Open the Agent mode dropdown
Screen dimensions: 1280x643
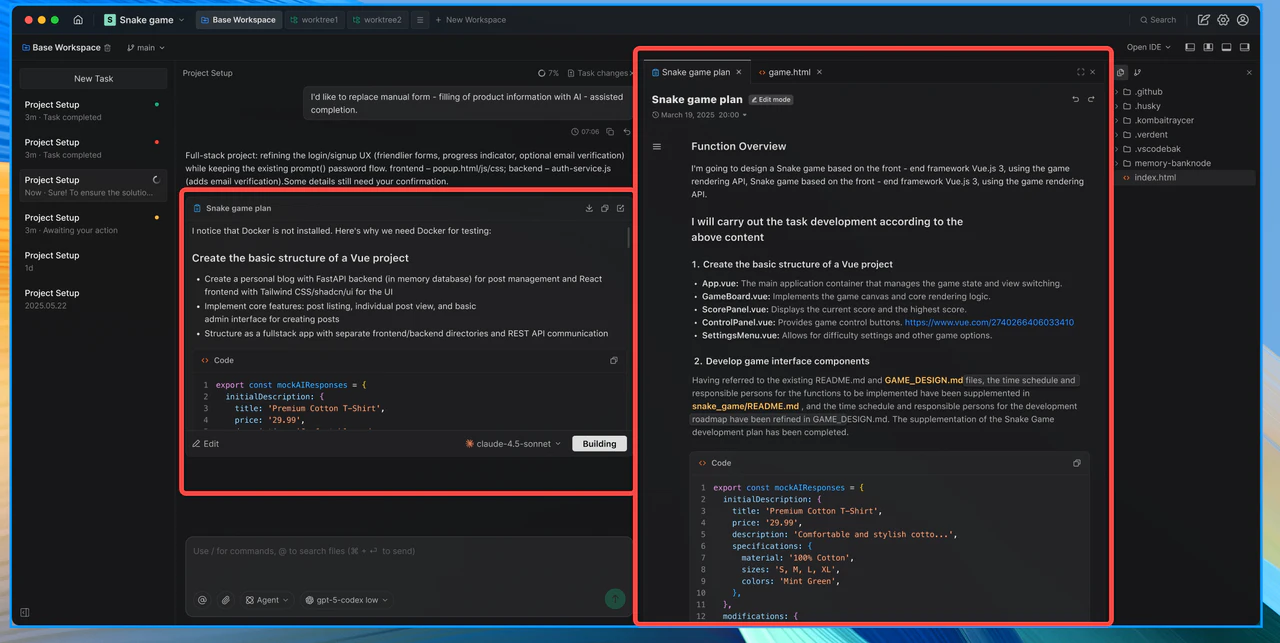coord(267,600)
